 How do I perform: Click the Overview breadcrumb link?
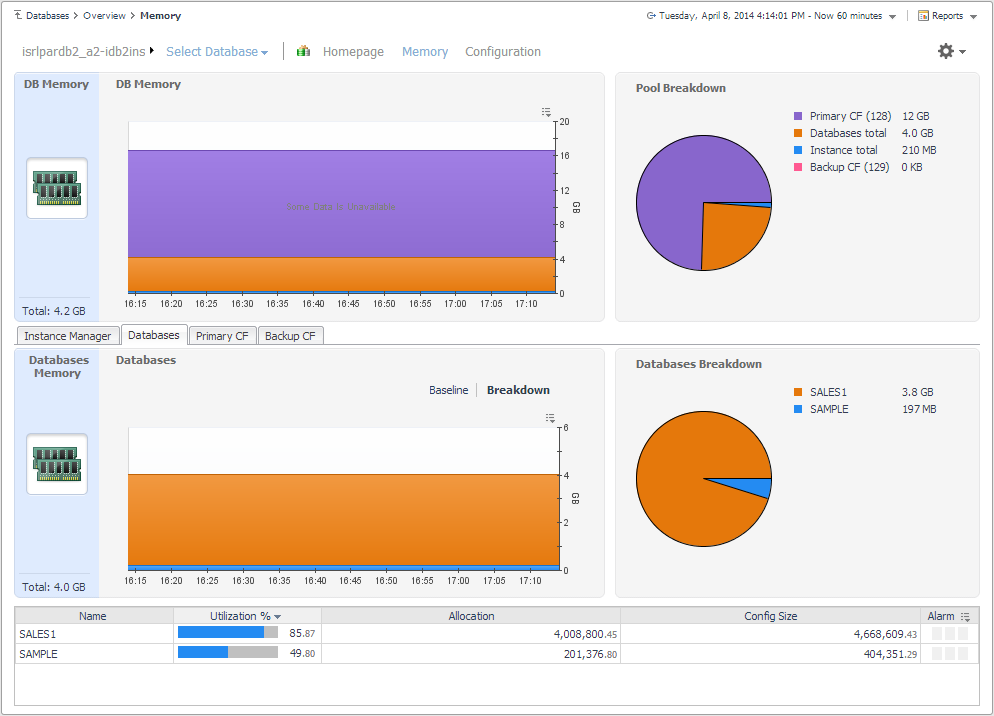[104, 16]
